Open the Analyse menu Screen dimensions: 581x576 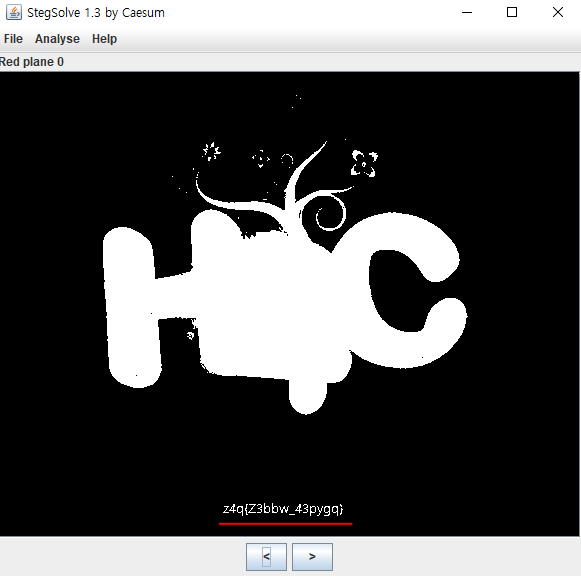click(x=57, y=39)
